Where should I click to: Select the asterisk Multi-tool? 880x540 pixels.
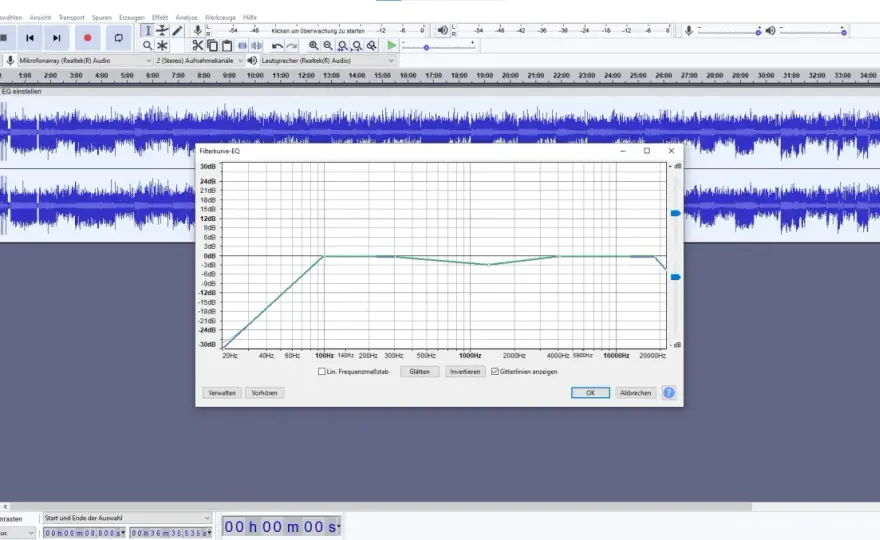[162, 45]
